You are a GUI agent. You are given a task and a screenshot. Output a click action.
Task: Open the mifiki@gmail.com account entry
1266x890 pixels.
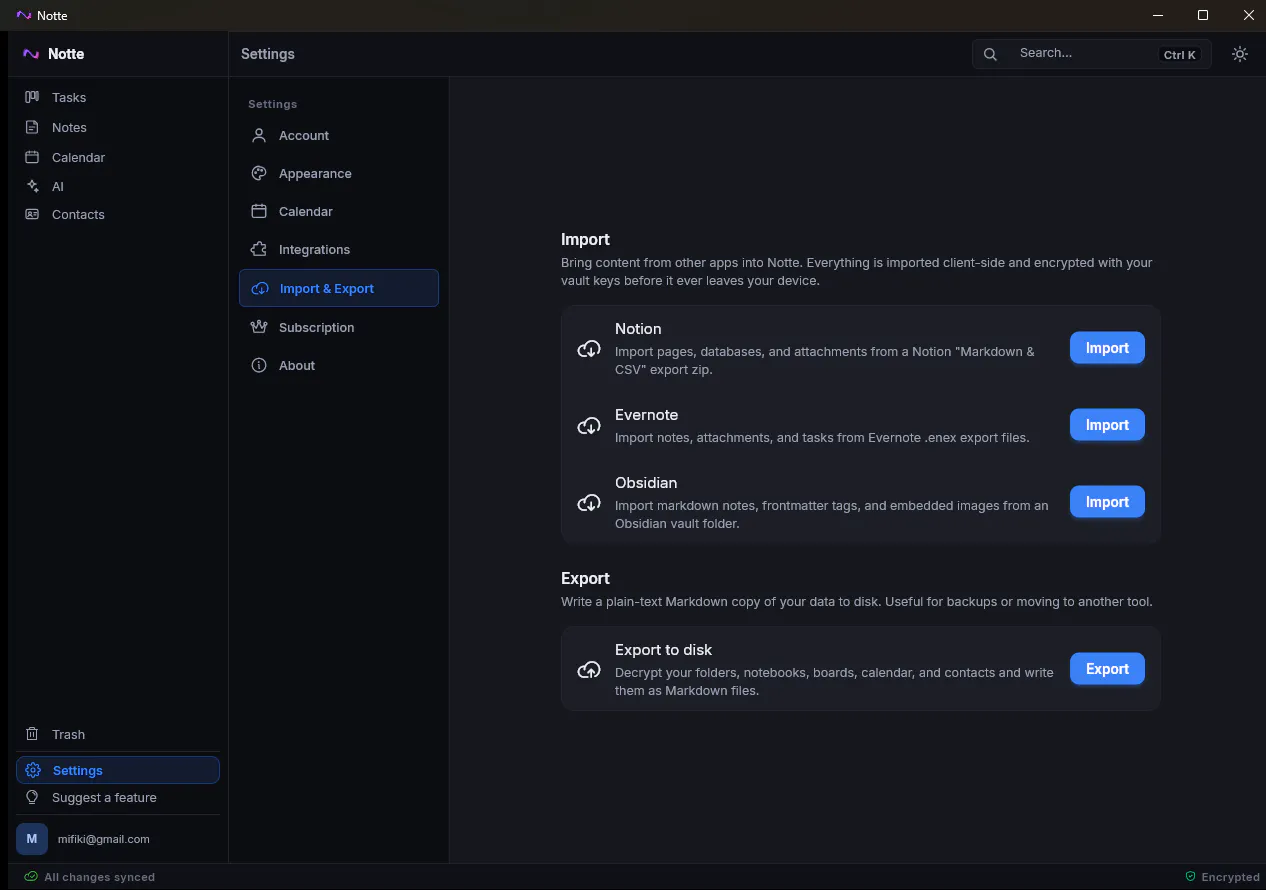coord(104,839)
